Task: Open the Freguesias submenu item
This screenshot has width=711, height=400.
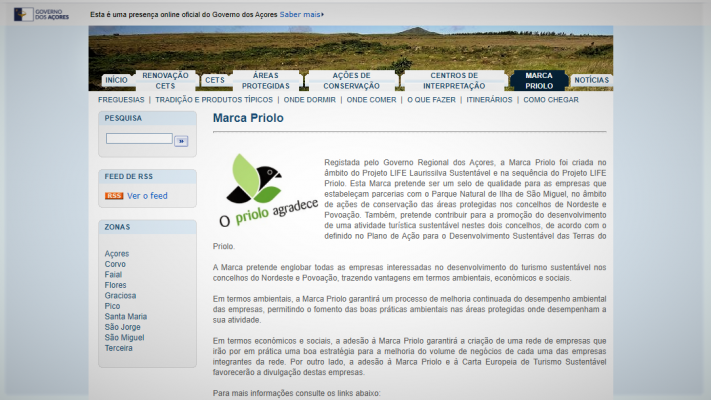Action: 121,100
